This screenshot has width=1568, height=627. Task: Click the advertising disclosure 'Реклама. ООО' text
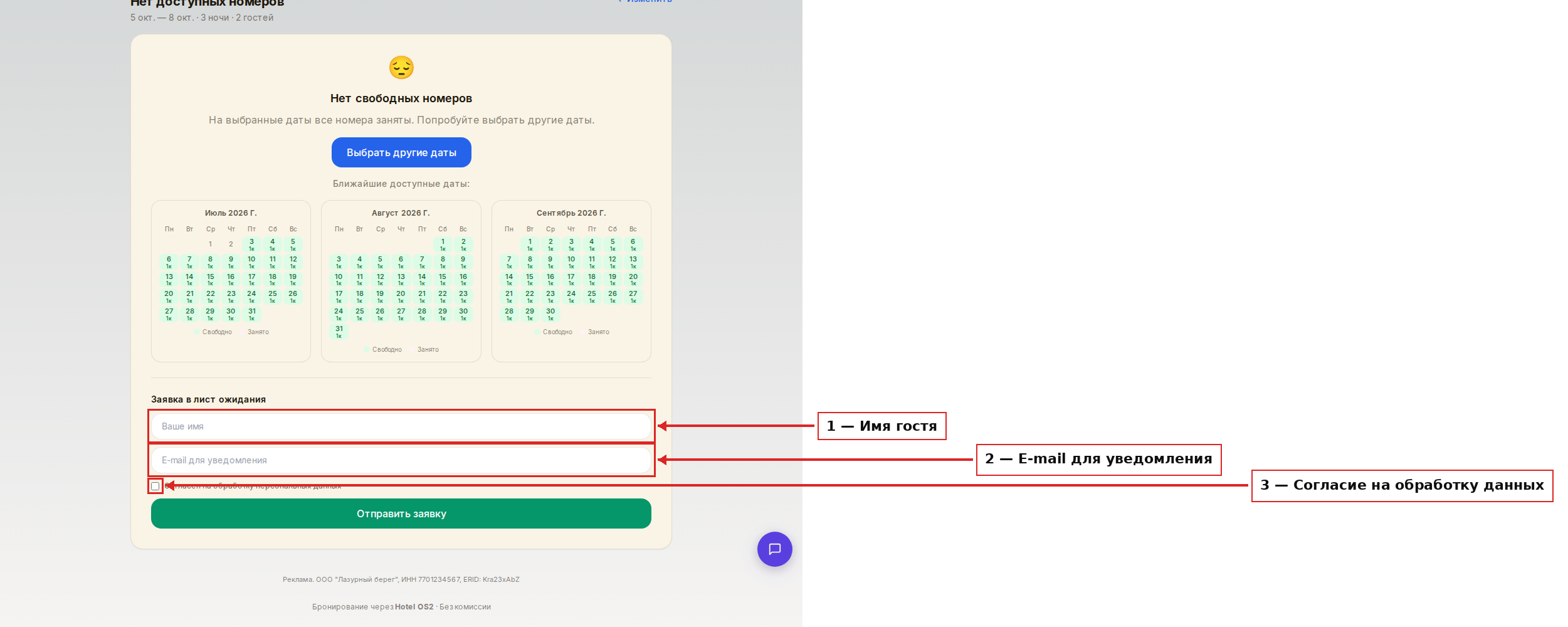[x=401, y=579]
